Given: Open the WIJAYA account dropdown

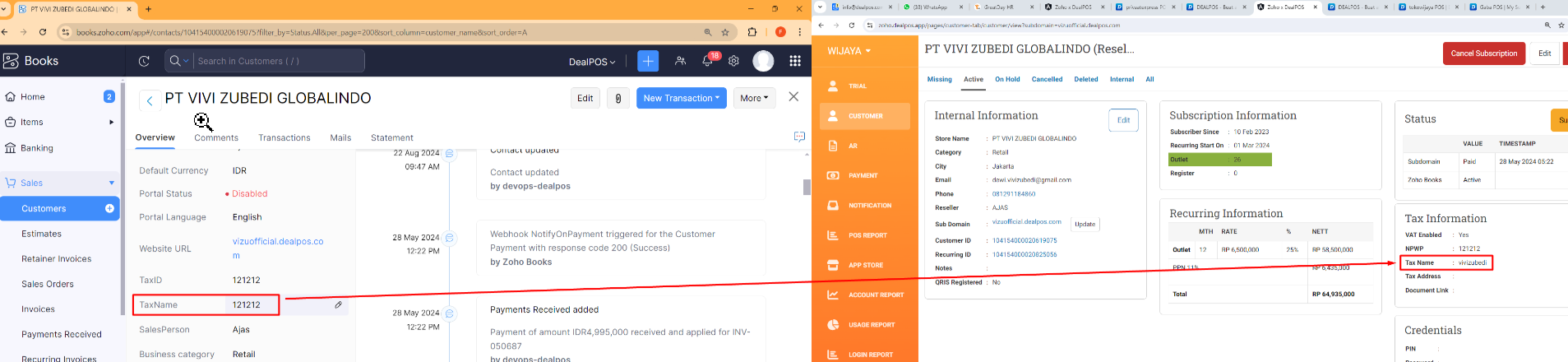Looking at the screenshot, I should point(849,51).
